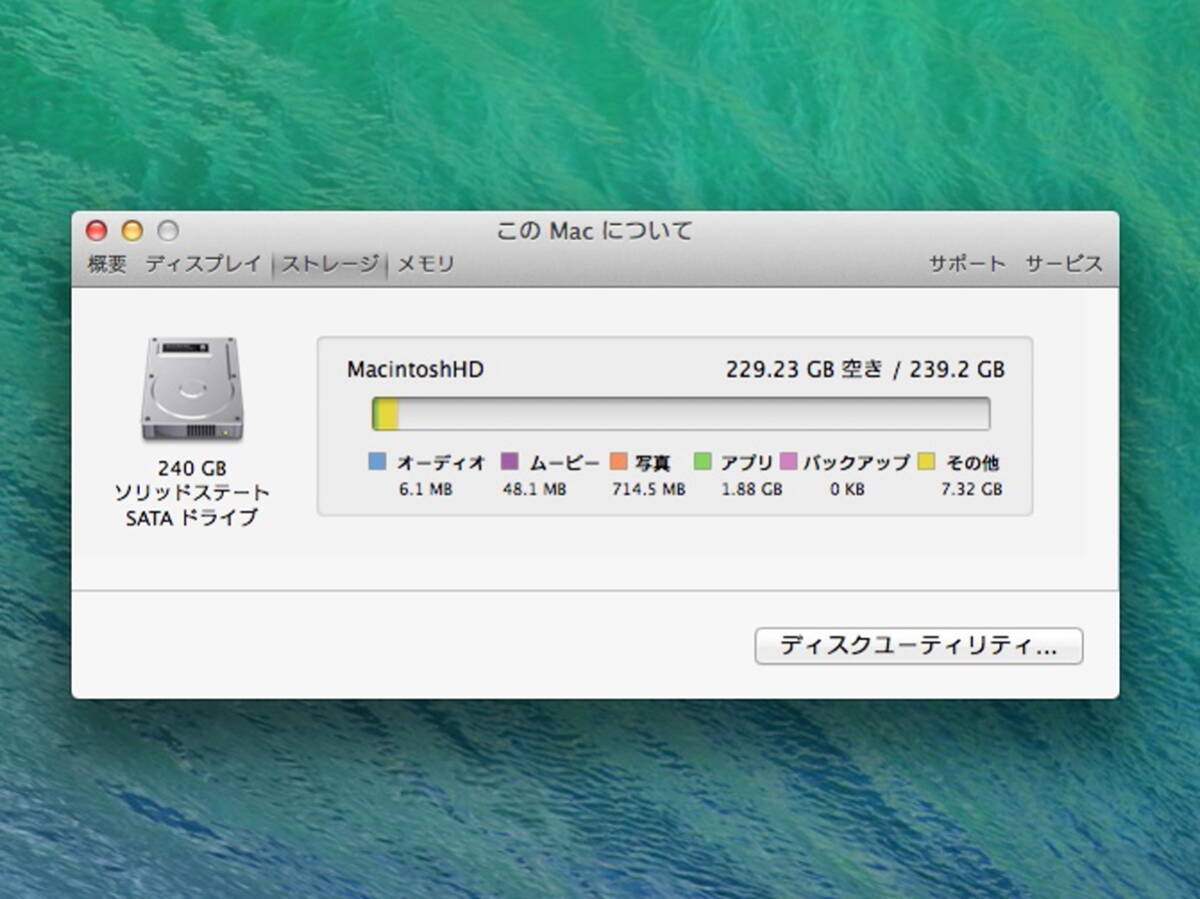Image resolution: width=1200 pixels, height=899 pixels.
Task: Click the 6.1 MB audio value
Action: pos(426,490)
